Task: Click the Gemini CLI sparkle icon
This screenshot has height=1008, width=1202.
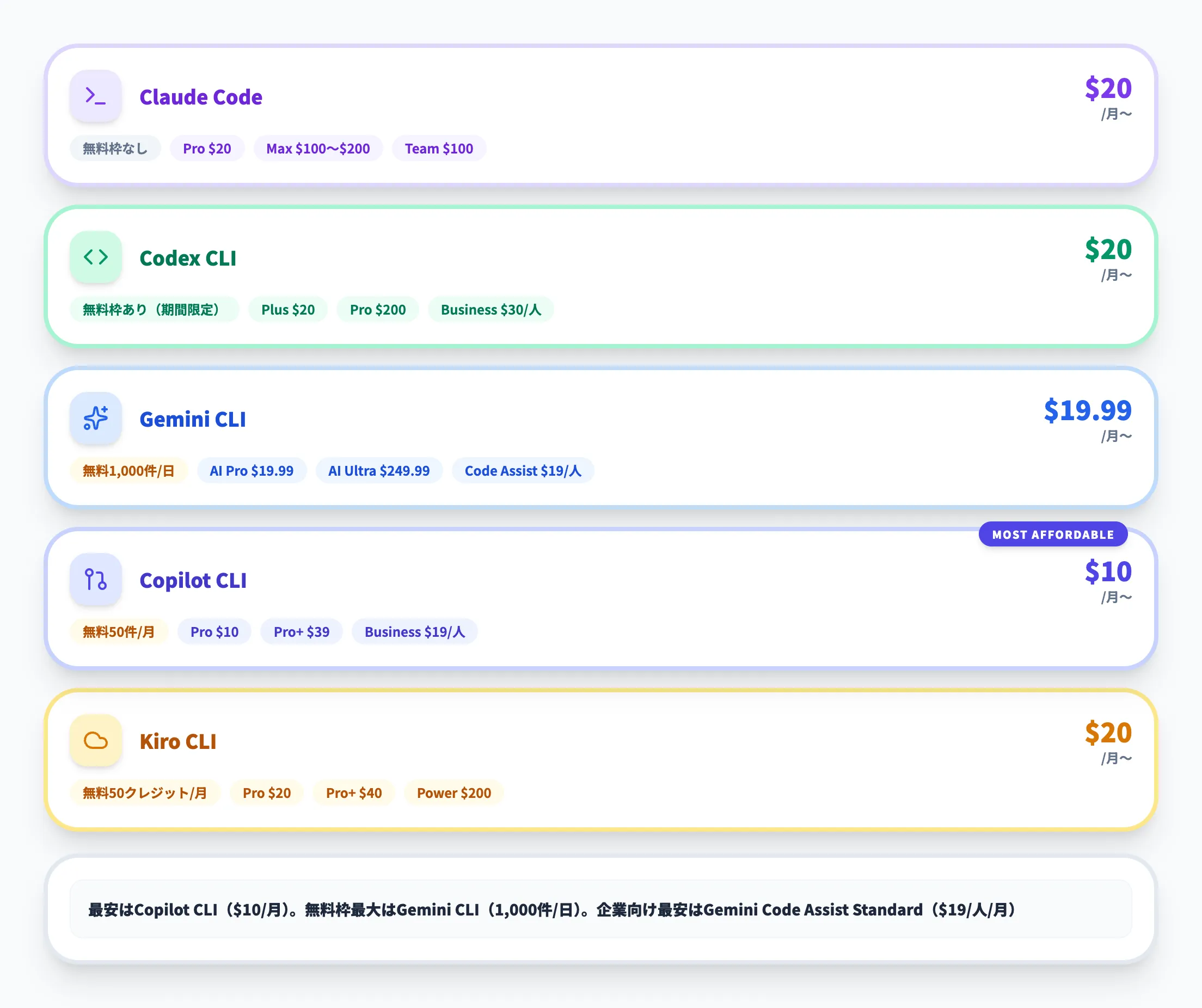Action: [x=96, y=418]
